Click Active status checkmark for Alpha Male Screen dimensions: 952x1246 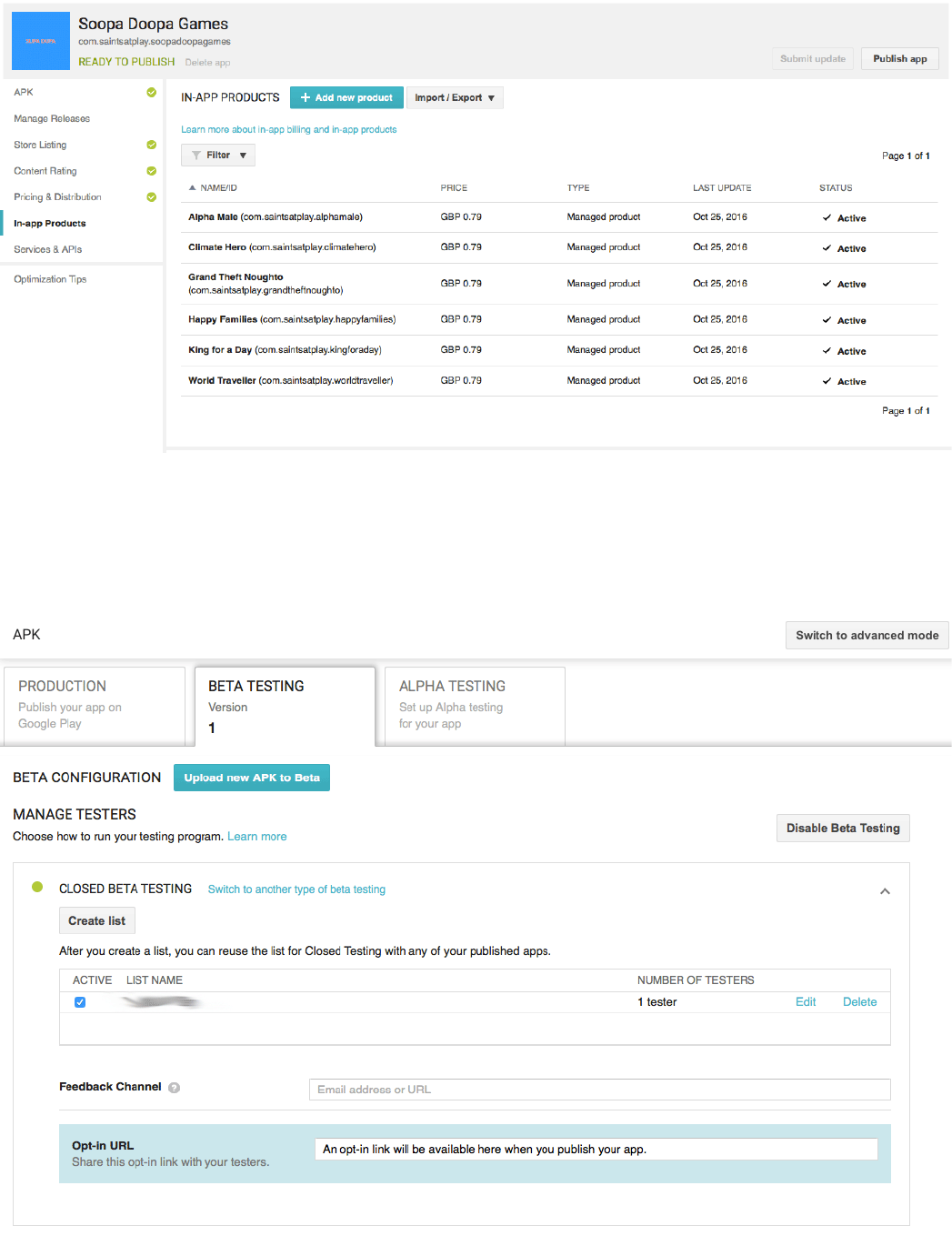tap(827, 218)
